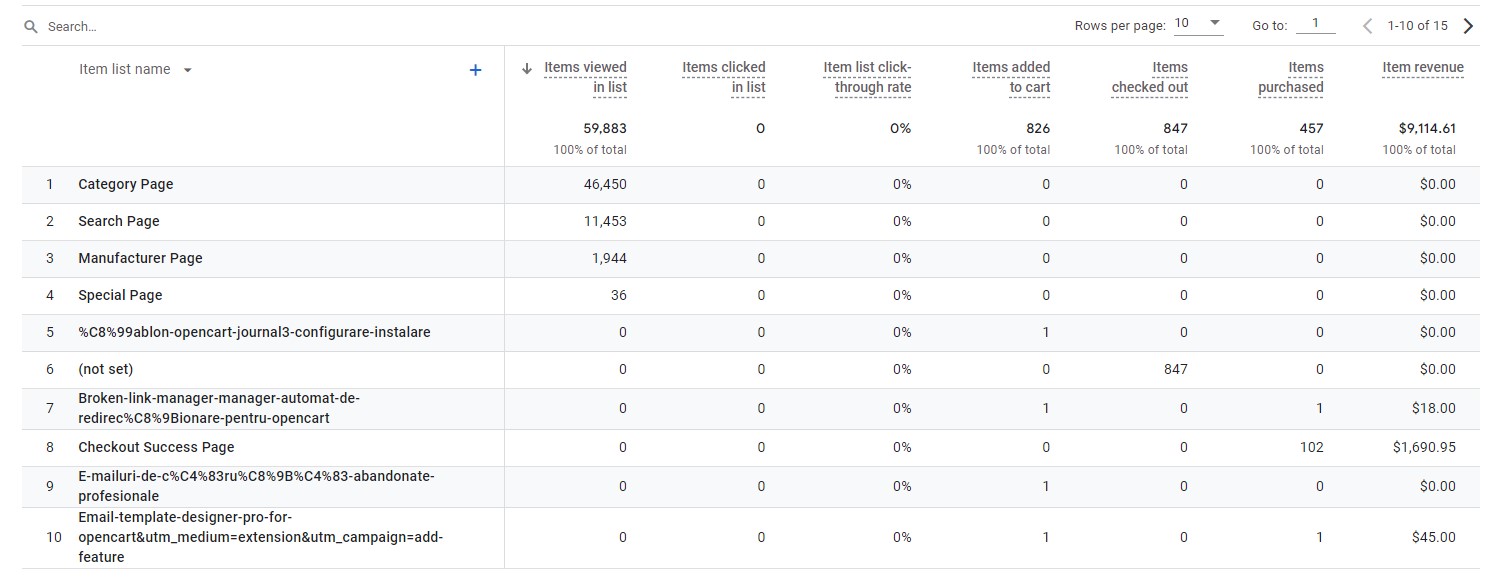Select the Search Page row
Viewport: 1498px width, 587px height.
[750, 222]
